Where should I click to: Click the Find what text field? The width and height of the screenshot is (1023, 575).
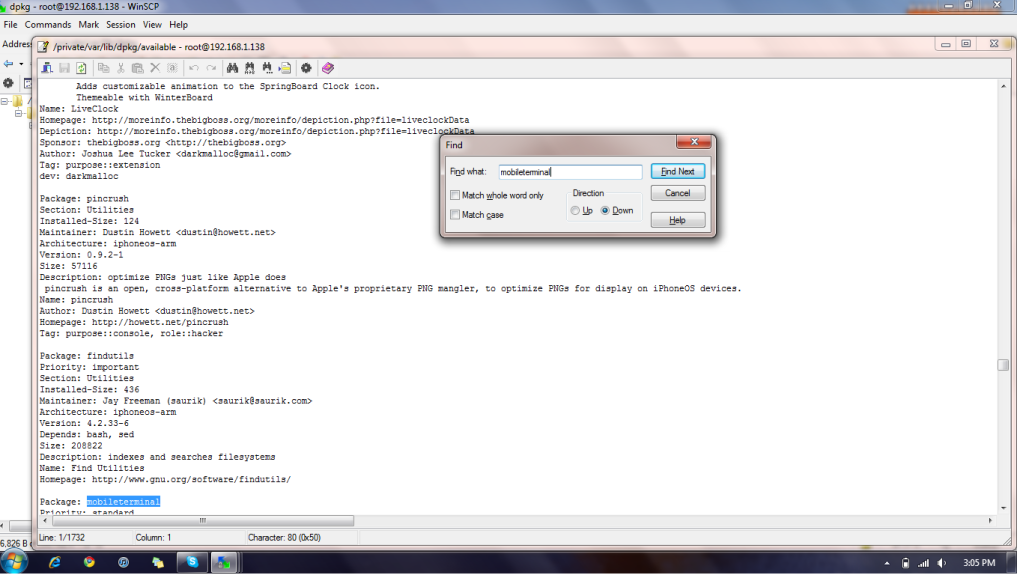tap(570, 172)
